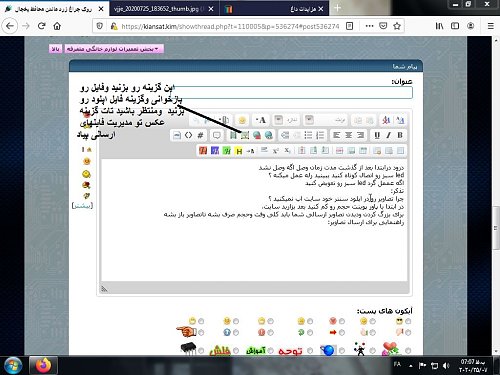Click the page vertical scrollbar thumb
Viewport: 500px width, 375px height.
[496, 228]
